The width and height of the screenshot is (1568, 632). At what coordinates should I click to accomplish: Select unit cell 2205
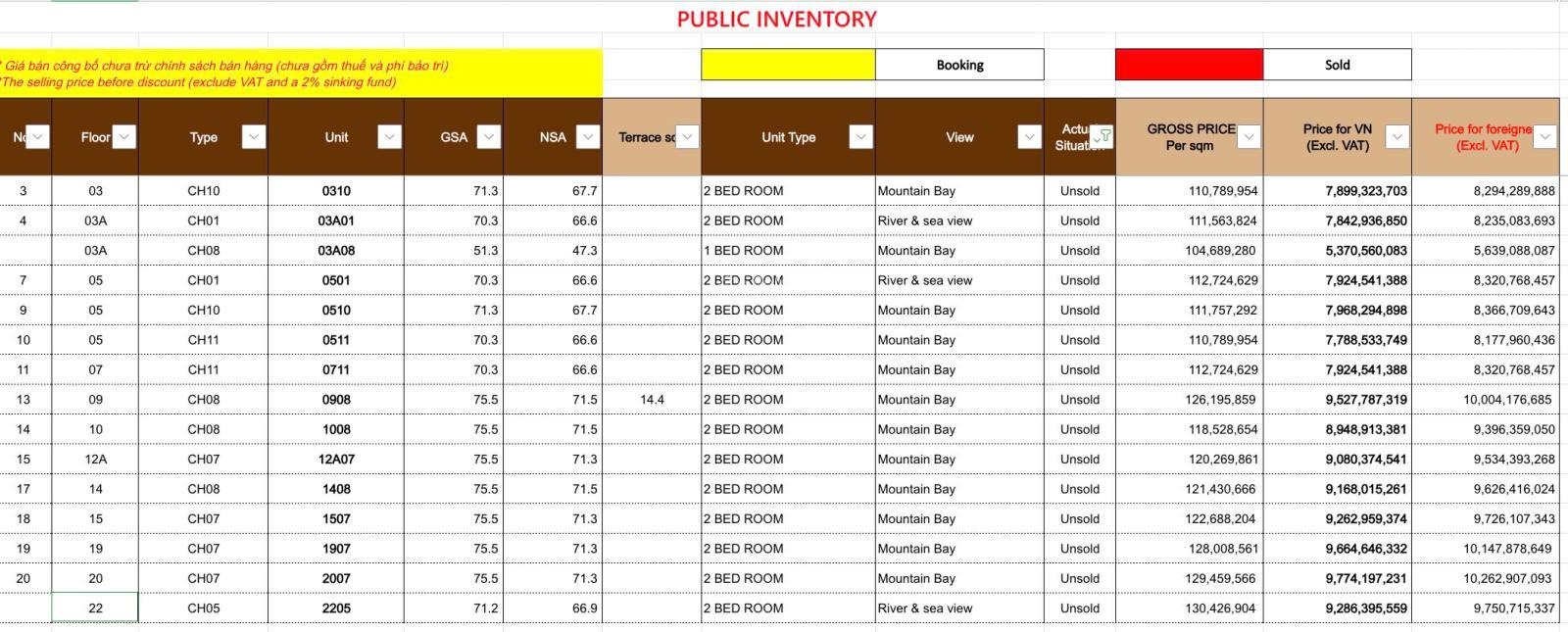(336, 608)
